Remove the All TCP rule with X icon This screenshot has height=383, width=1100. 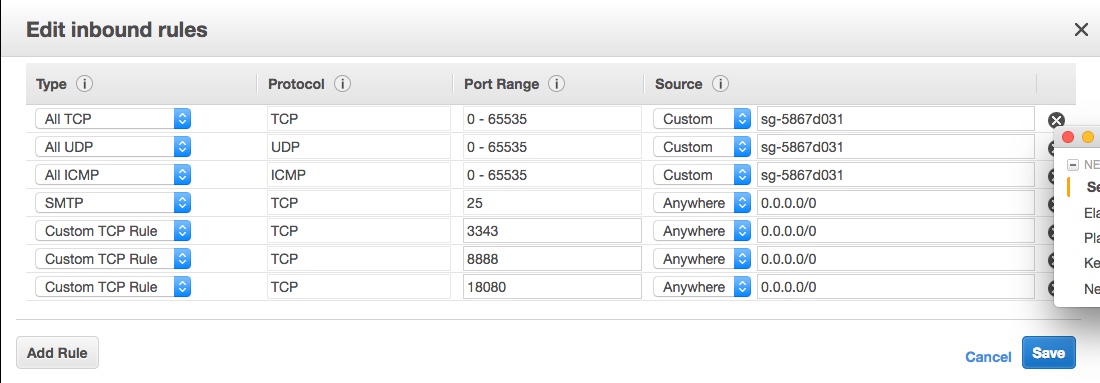[1056, 120]
